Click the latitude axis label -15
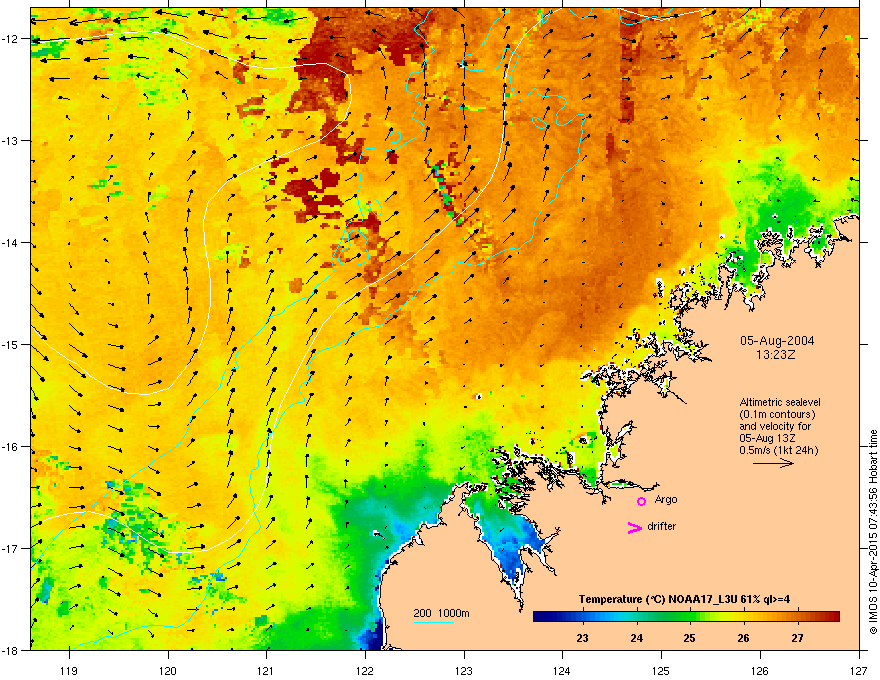 point(11,344)
